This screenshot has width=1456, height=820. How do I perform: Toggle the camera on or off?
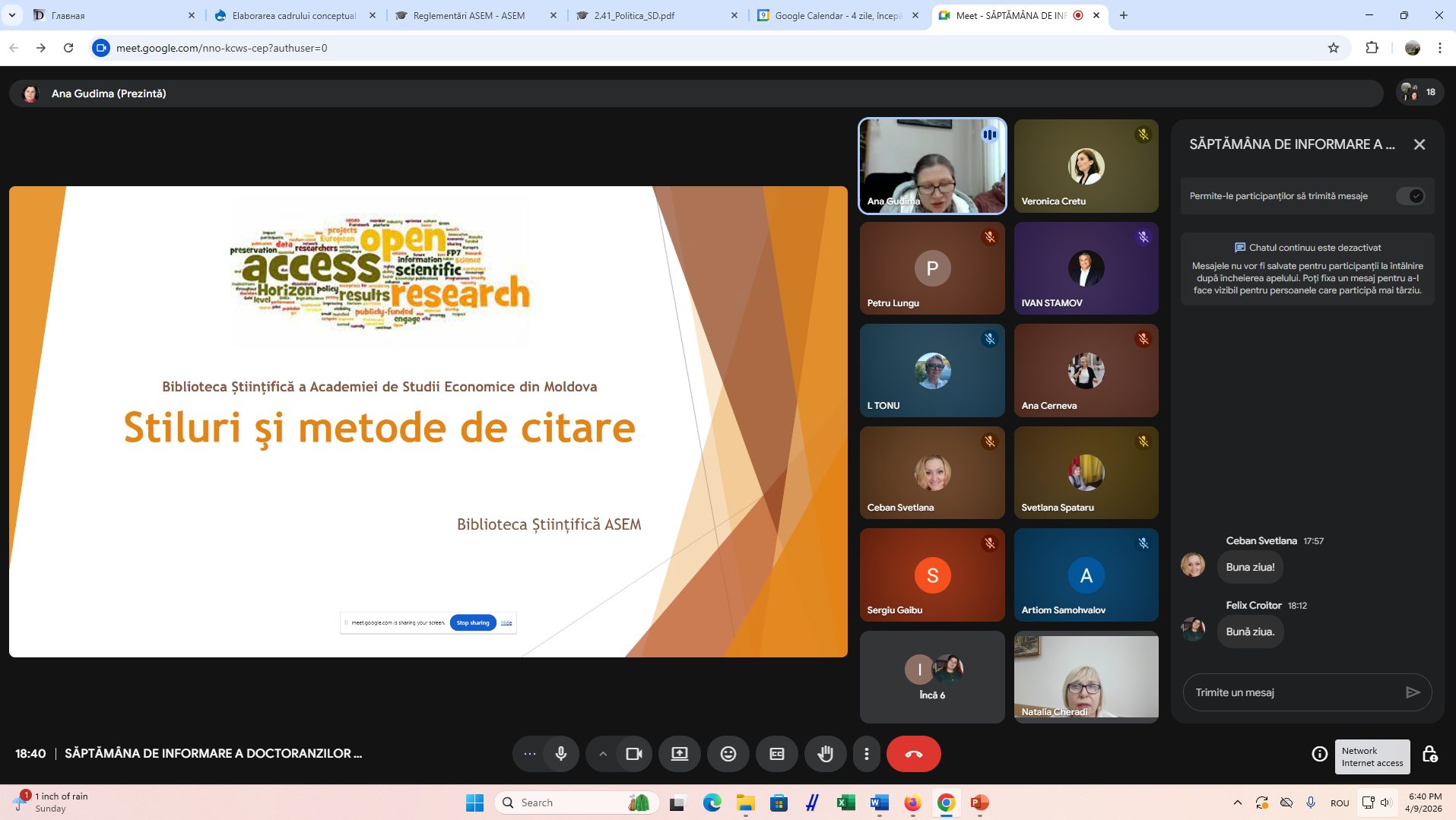point(633,754)
